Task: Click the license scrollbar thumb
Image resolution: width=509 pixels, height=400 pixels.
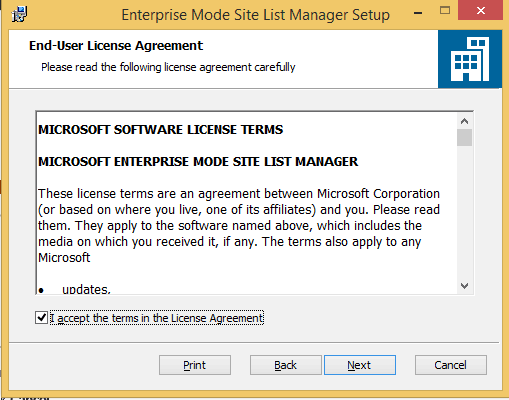Action: pos(464,138)
